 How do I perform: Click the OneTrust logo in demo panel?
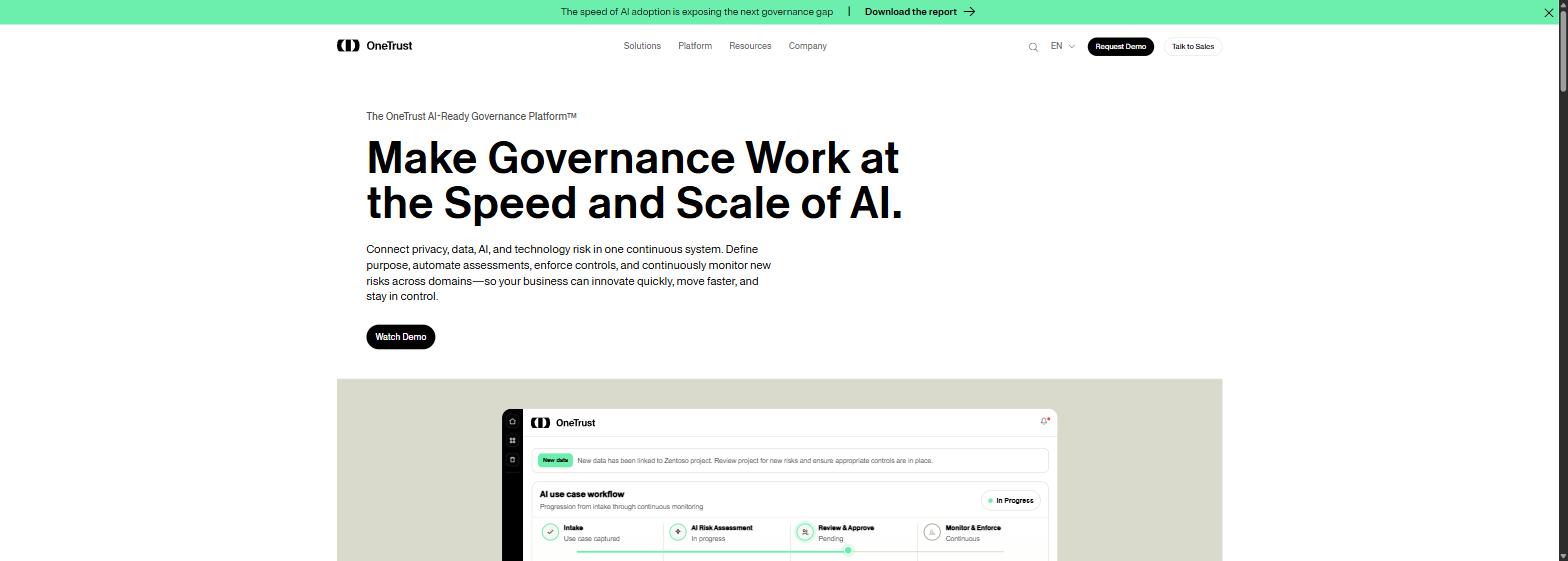coord(563,423)
